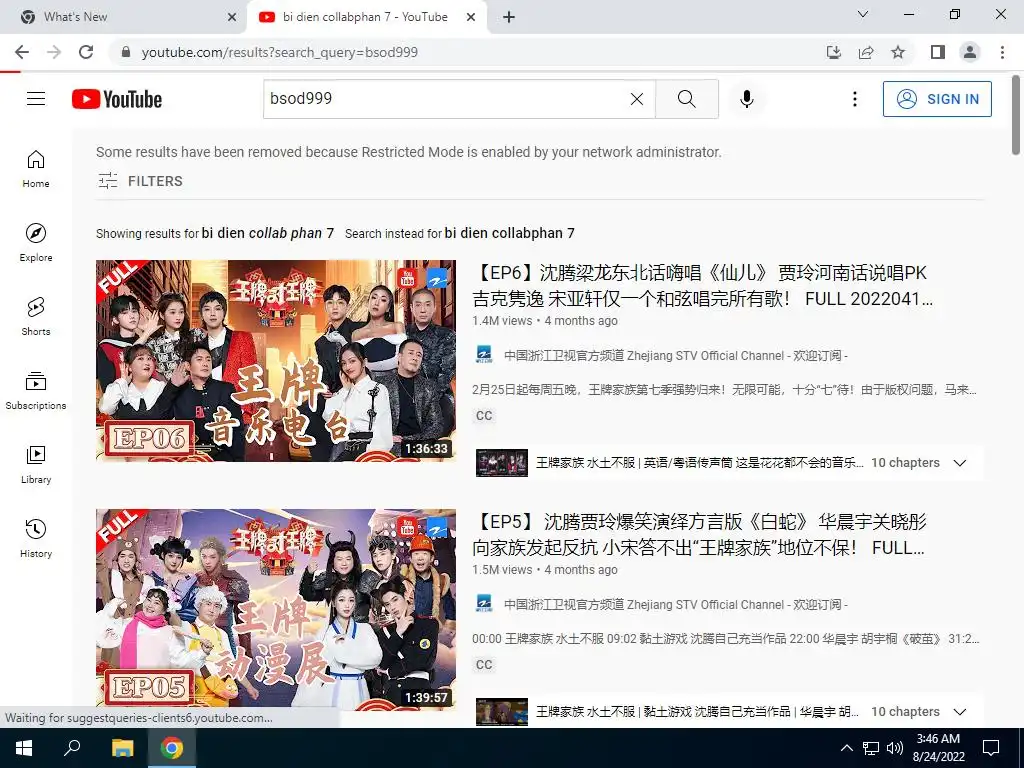Image resolution: width=1024 pixels, height=768 pixels.
Task: Go to the YouTube logo home link
Action: point(117,99)
